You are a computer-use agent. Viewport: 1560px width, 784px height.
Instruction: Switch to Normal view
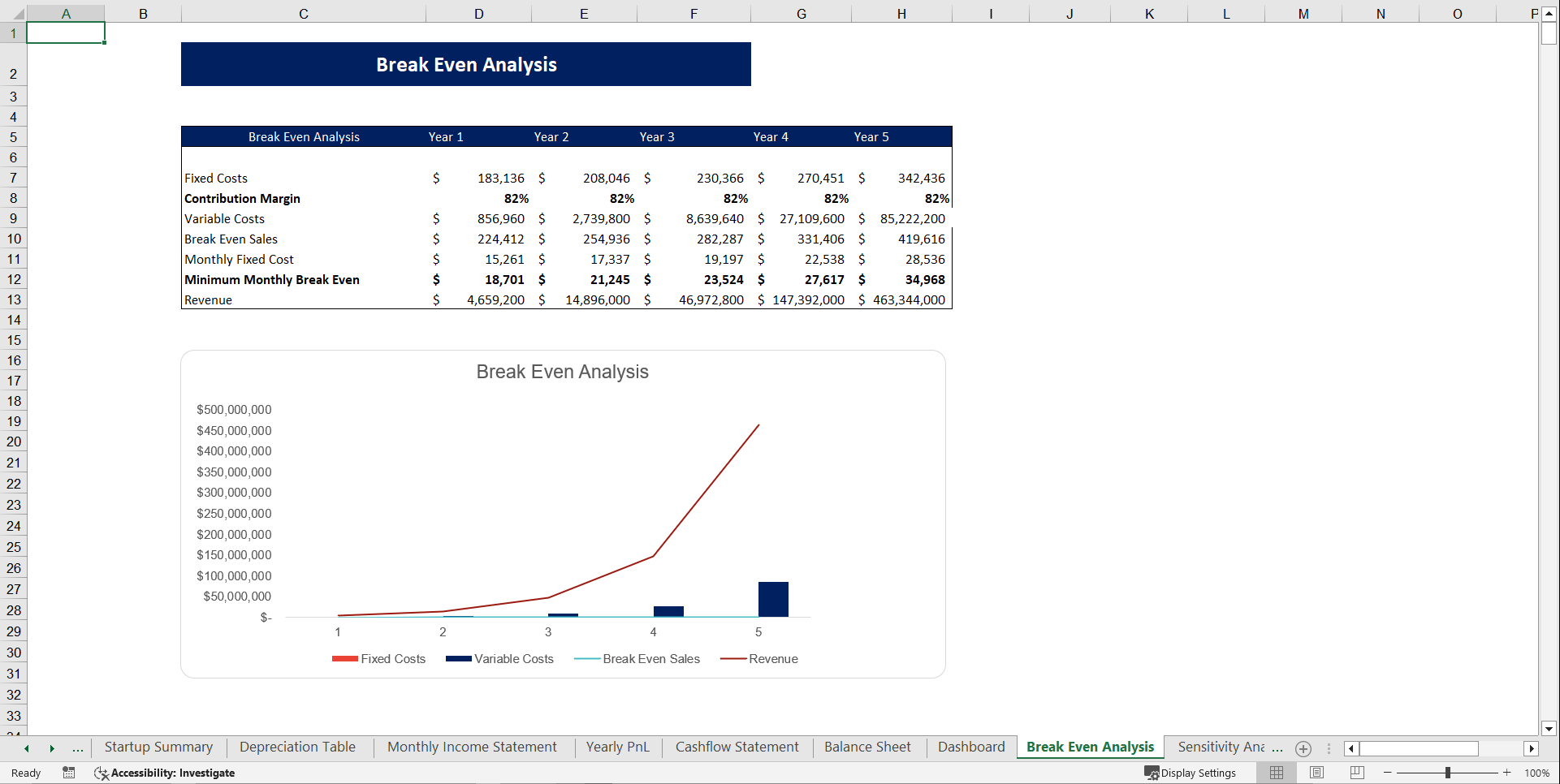coord(1277,773)
